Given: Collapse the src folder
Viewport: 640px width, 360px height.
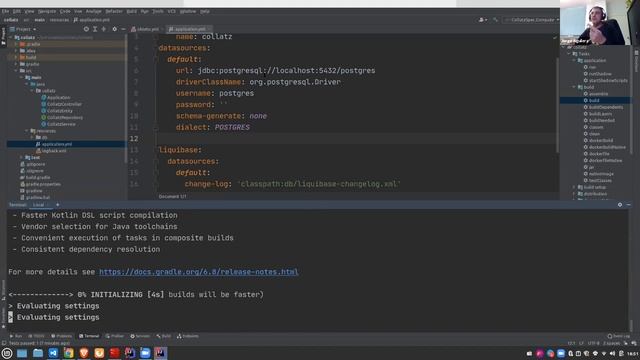Looking at the screenshot, I should pyautogui.click(x=16, y=71).
